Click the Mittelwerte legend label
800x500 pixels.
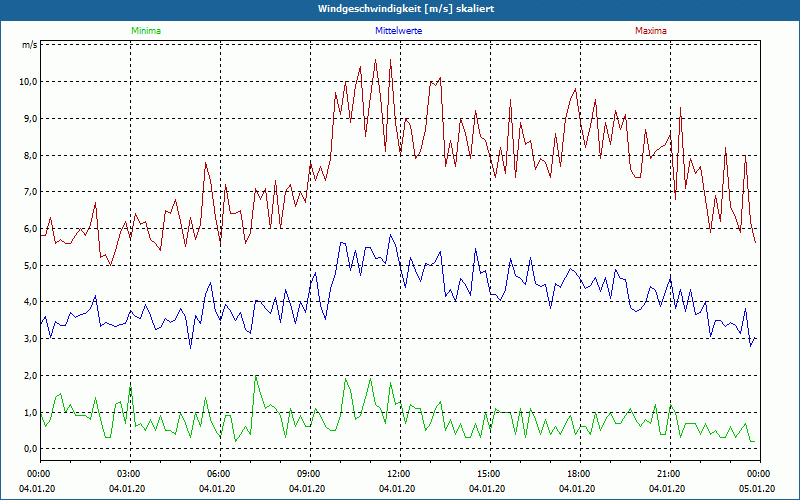398,31
